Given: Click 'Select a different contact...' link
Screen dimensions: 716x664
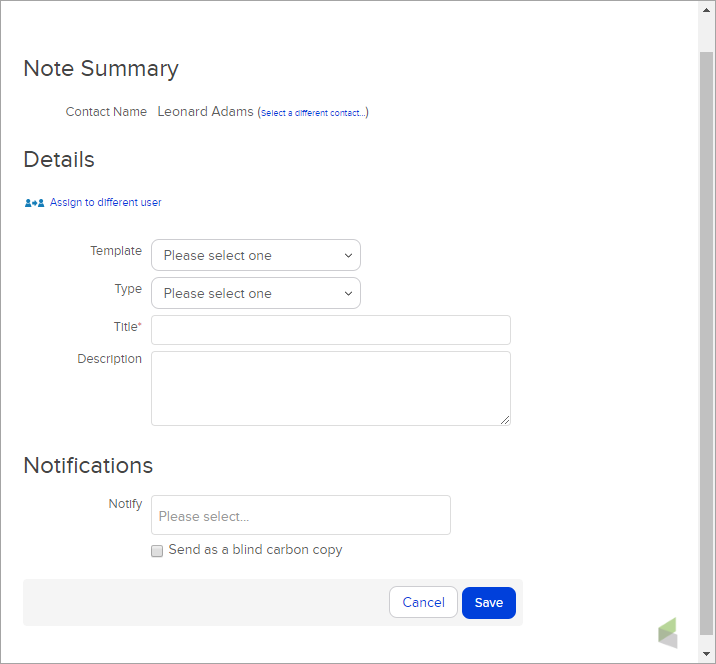Looking at the screenshot, I should pos(313,113).
